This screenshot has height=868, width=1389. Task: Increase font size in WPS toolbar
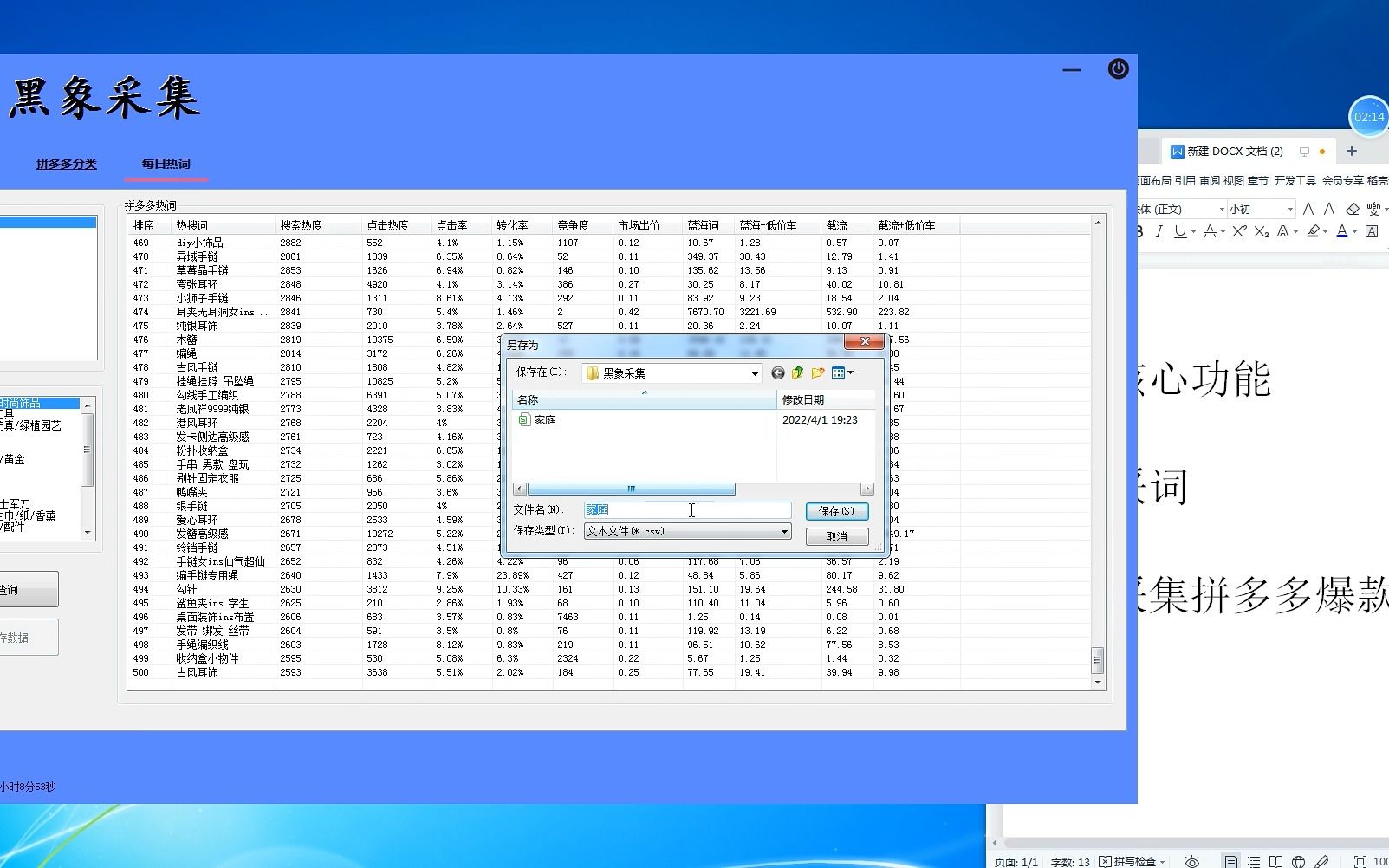click(1308, 209)
